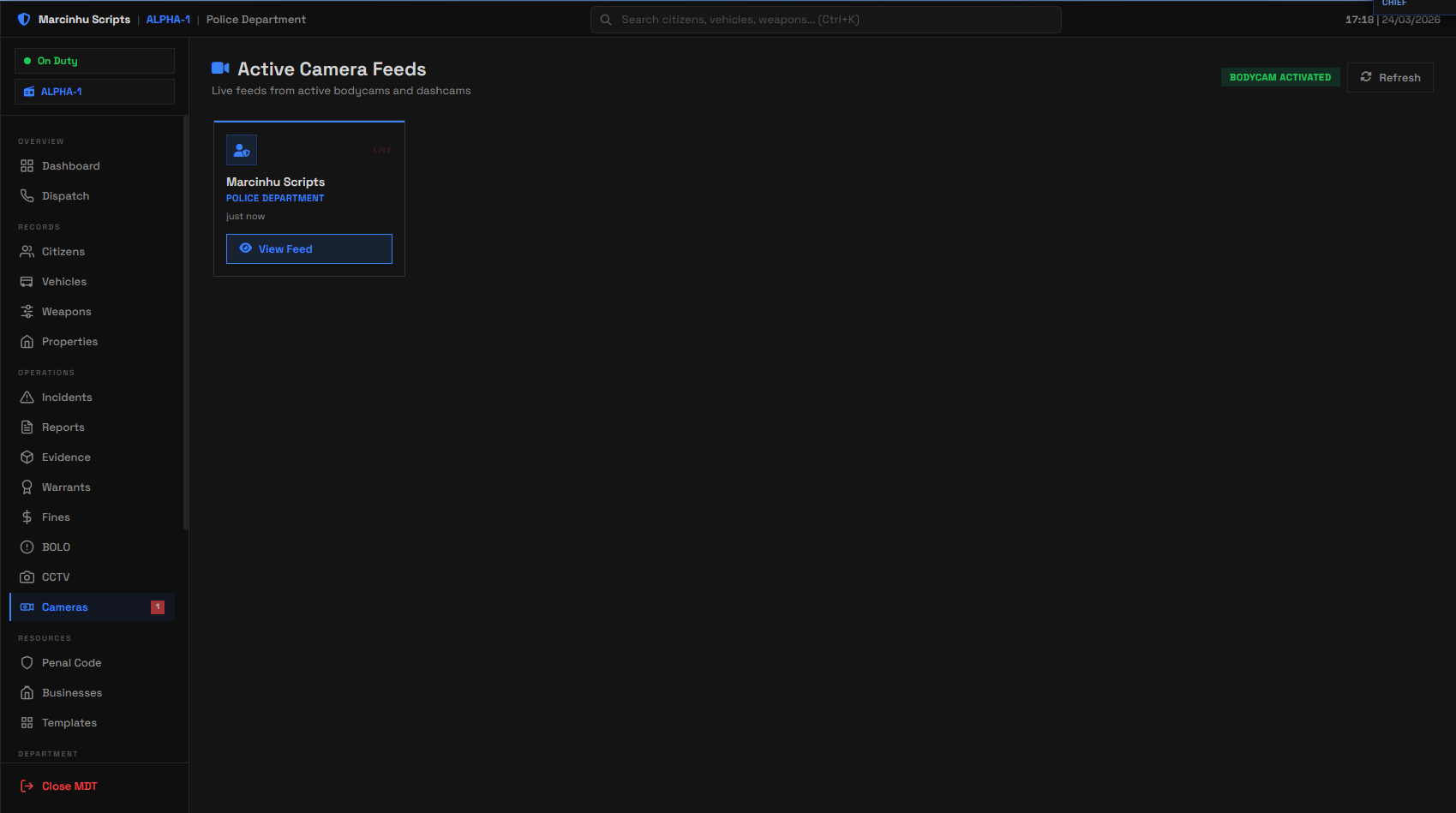
Task: Click the Penal Code shield icon
Action: pos(27,663)
